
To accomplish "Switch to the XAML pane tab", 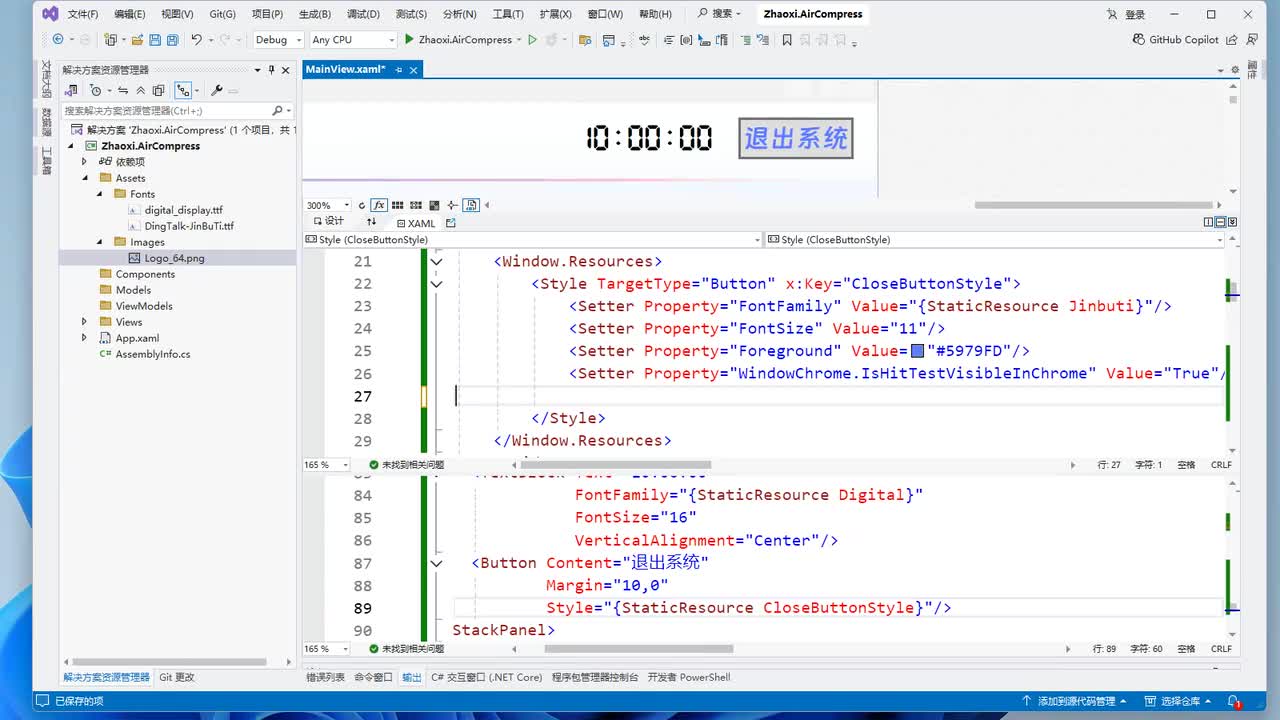I will 415,223.
